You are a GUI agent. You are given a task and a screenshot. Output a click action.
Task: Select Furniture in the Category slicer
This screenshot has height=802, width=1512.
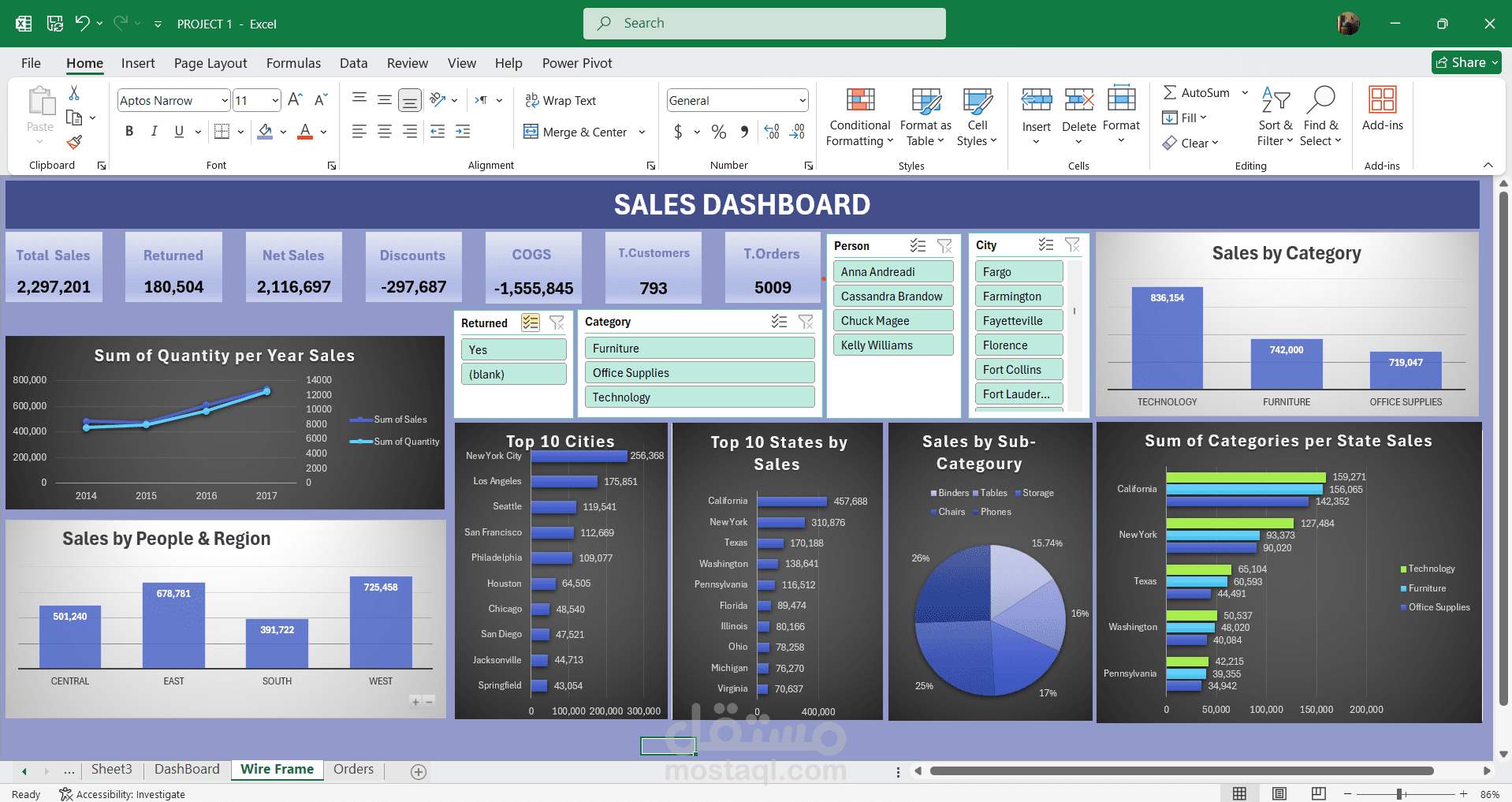tap(698, 348)
